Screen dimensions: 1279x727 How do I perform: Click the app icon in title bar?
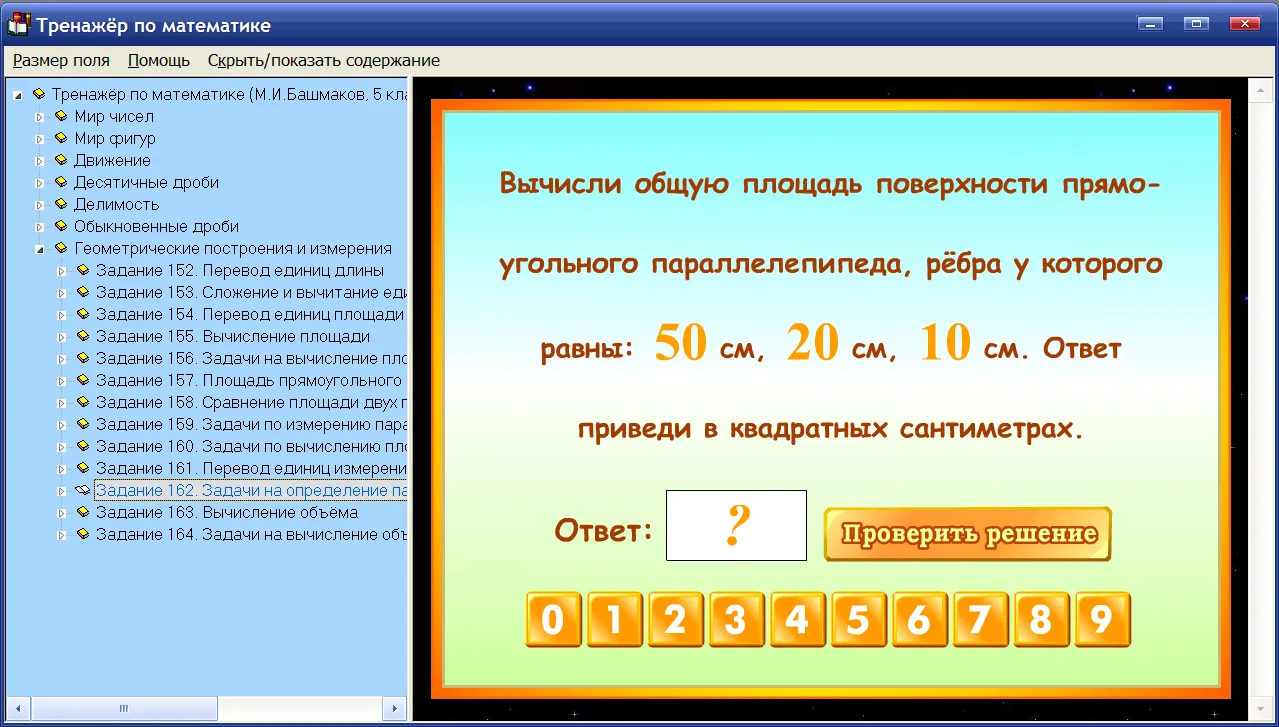click(x=18, y=24)
